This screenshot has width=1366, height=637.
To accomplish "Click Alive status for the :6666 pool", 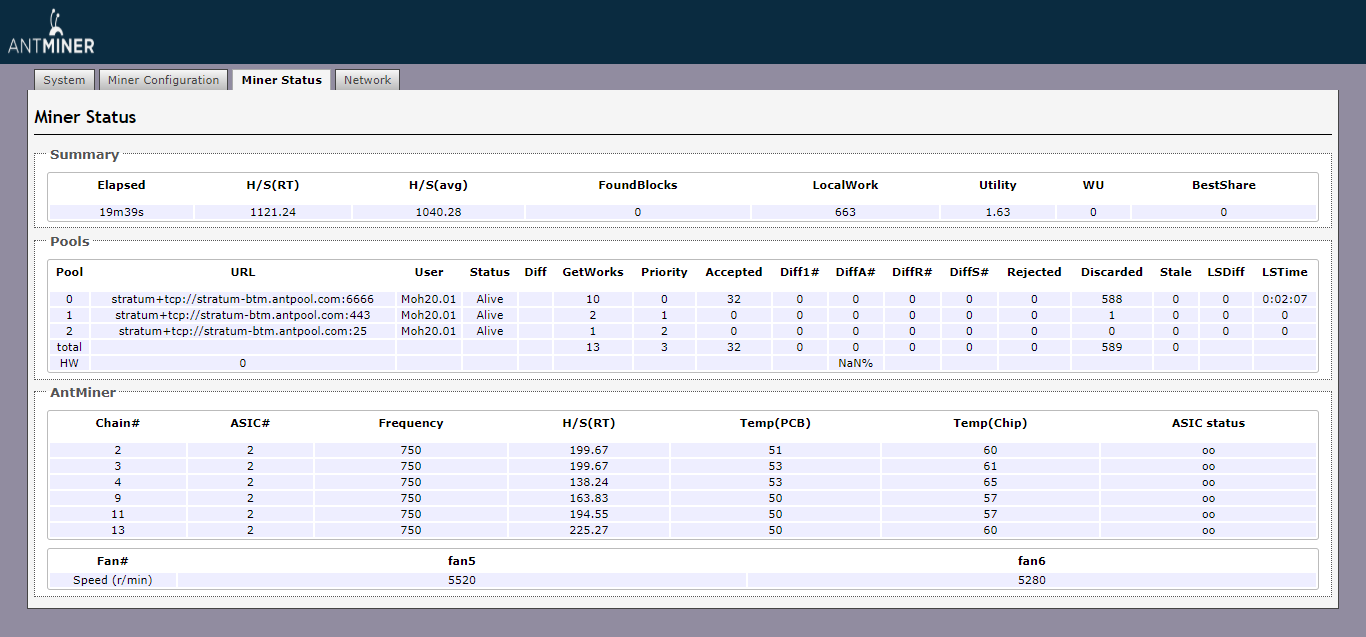I will pos(490,299).
